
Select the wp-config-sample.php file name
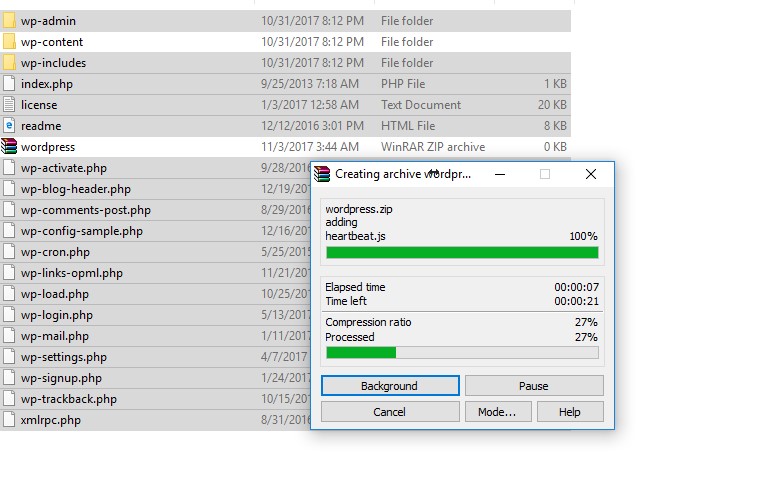coord(82,231)
